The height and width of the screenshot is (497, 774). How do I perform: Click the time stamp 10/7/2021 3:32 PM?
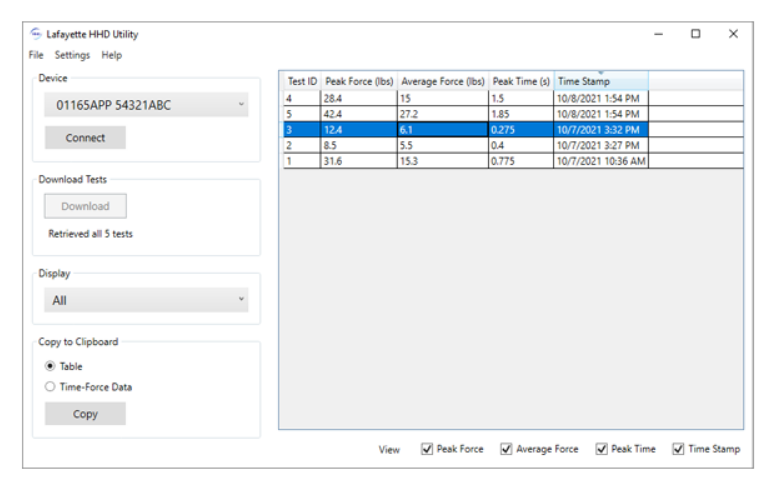pos(601,130)
